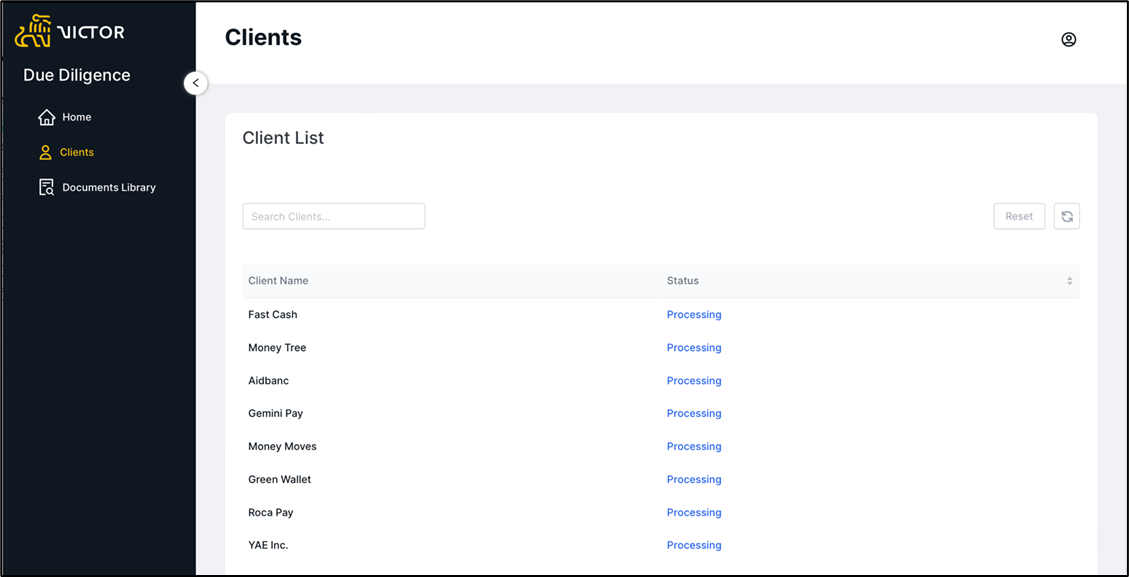This screenshot has width=1129, height=577.
Task: Click Processing link for YAE Inc.
Action: [x=693, y=545]
